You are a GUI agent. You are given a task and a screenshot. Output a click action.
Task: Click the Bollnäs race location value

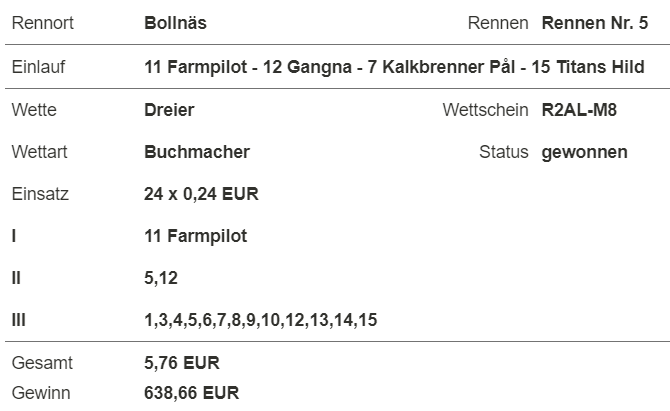(175, 23)
